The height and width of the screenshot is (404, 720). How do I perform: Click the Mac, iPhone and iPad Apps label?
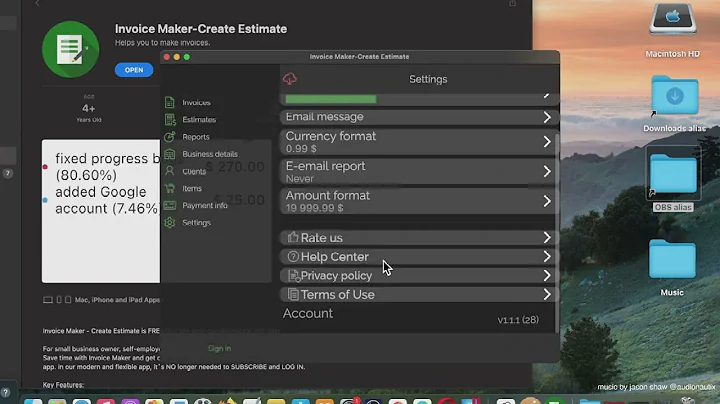(117, 300)
